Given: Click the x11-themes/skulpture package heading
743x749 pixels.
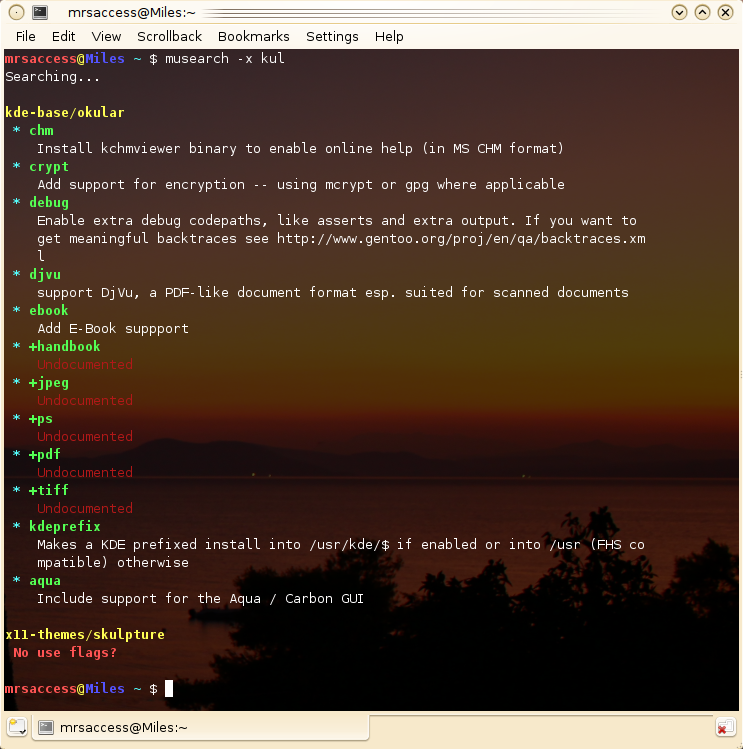Looking at the screenshot, I should pos(85,635).
